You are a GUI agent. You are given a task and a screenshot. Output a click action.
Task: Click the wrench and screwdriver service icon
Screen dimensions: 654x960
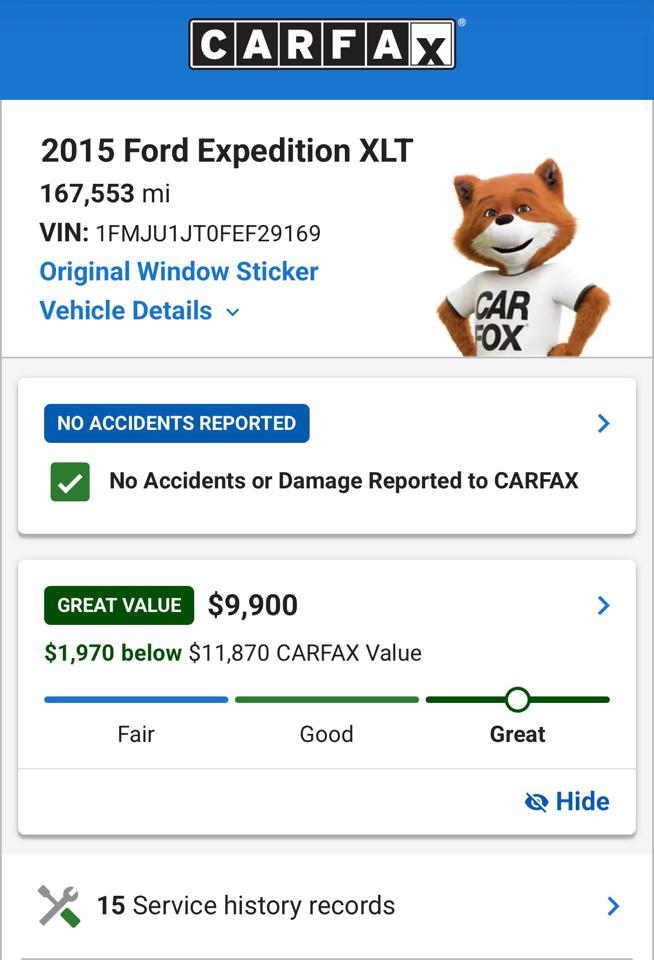point(59,906)
